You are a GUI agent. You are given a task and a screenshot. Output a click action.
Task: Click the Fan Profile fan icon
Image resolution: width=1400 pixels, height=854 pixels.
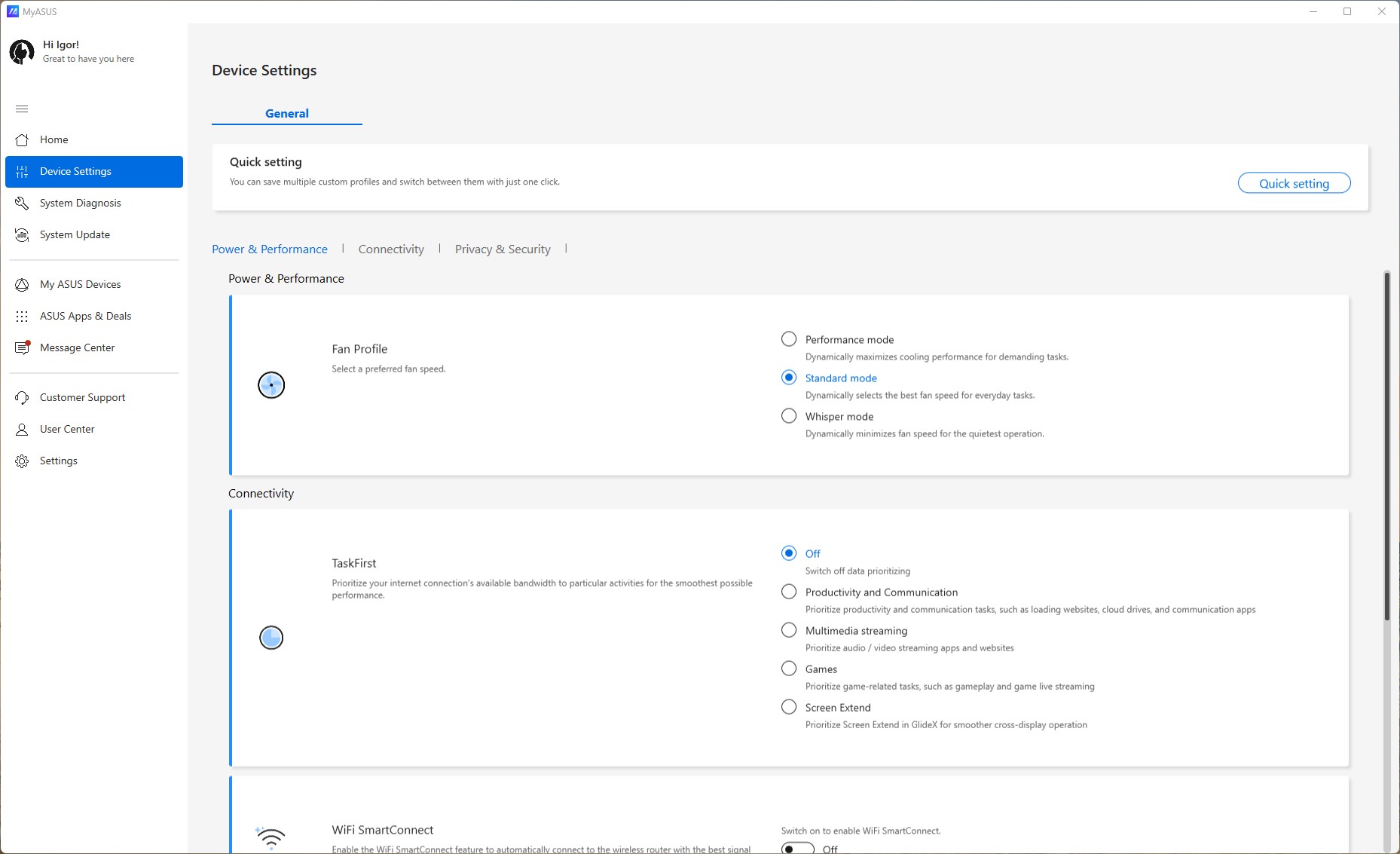[271, 385]
